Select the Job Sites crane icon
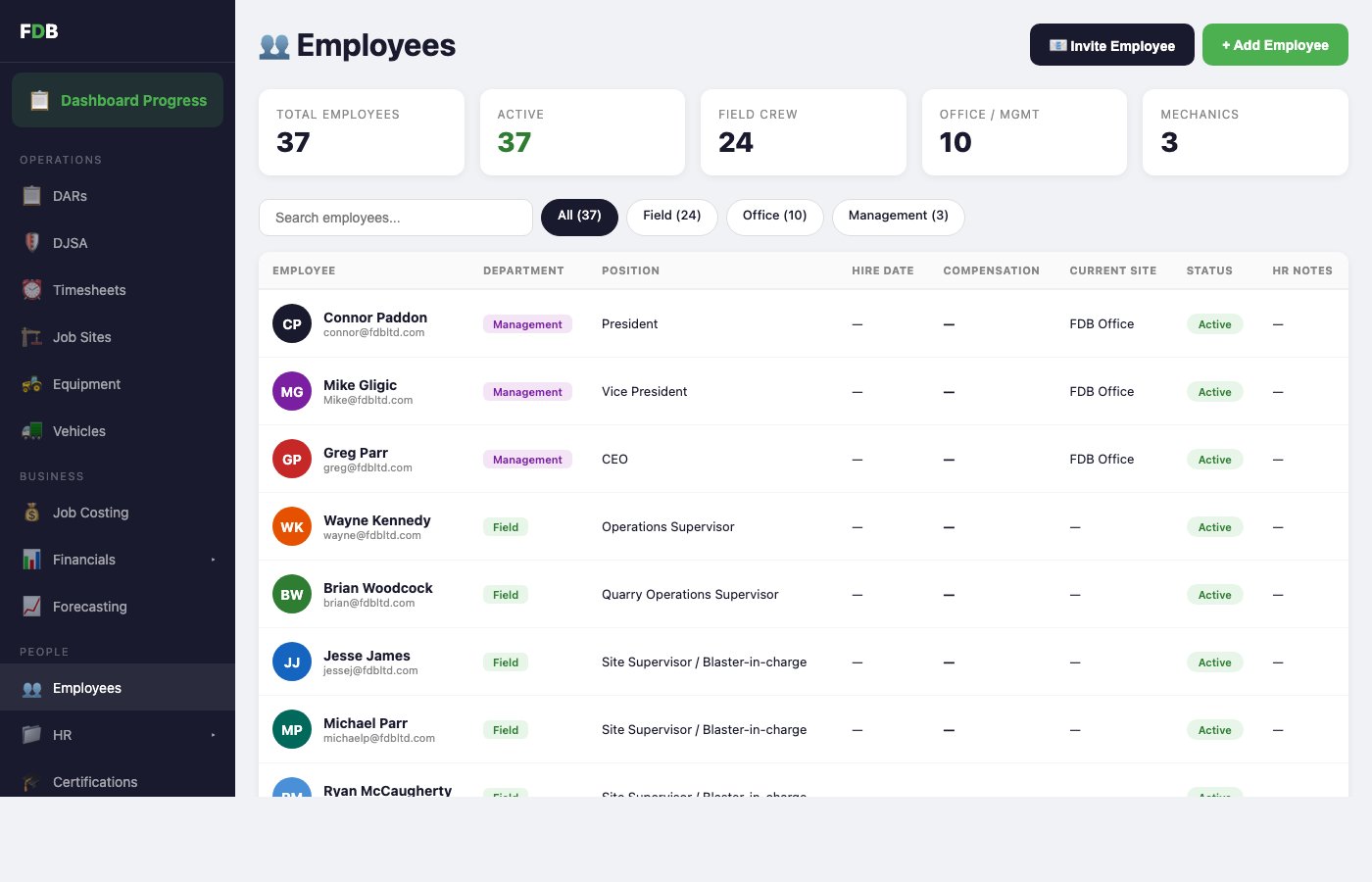 coord(32,337)
